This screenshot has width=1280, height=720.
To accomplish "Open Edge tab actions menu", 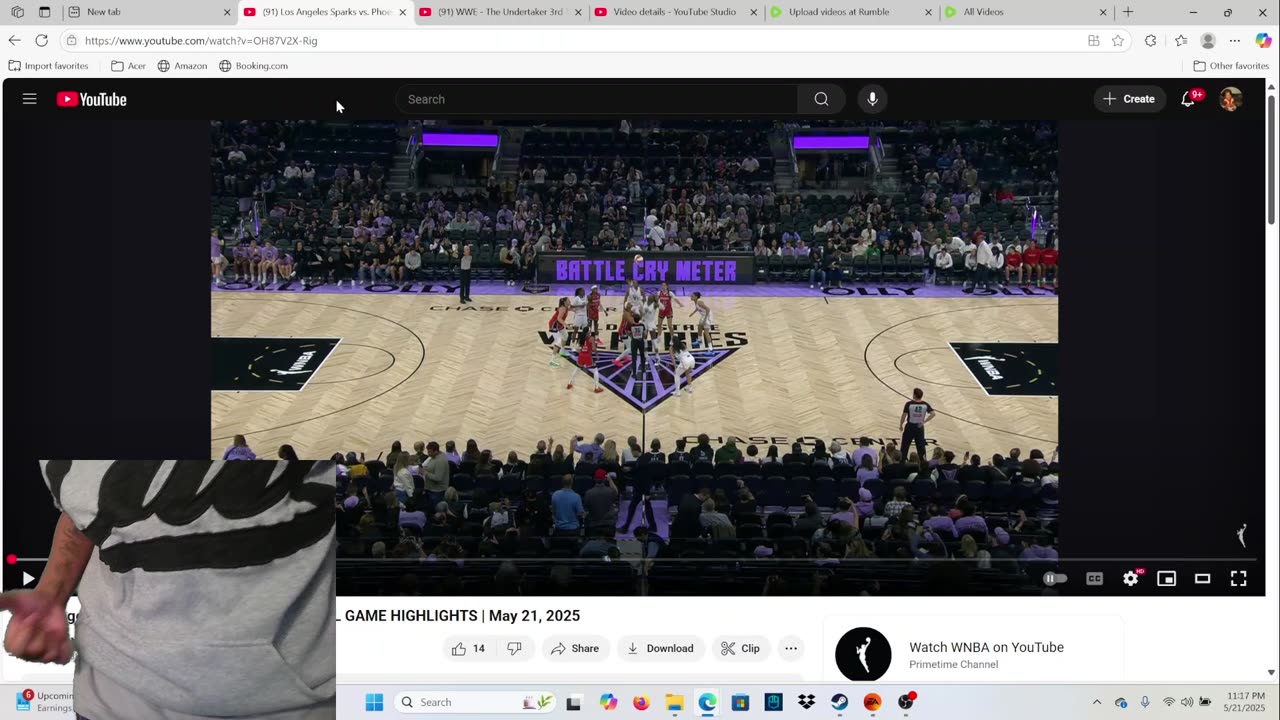I will (44, 12).
